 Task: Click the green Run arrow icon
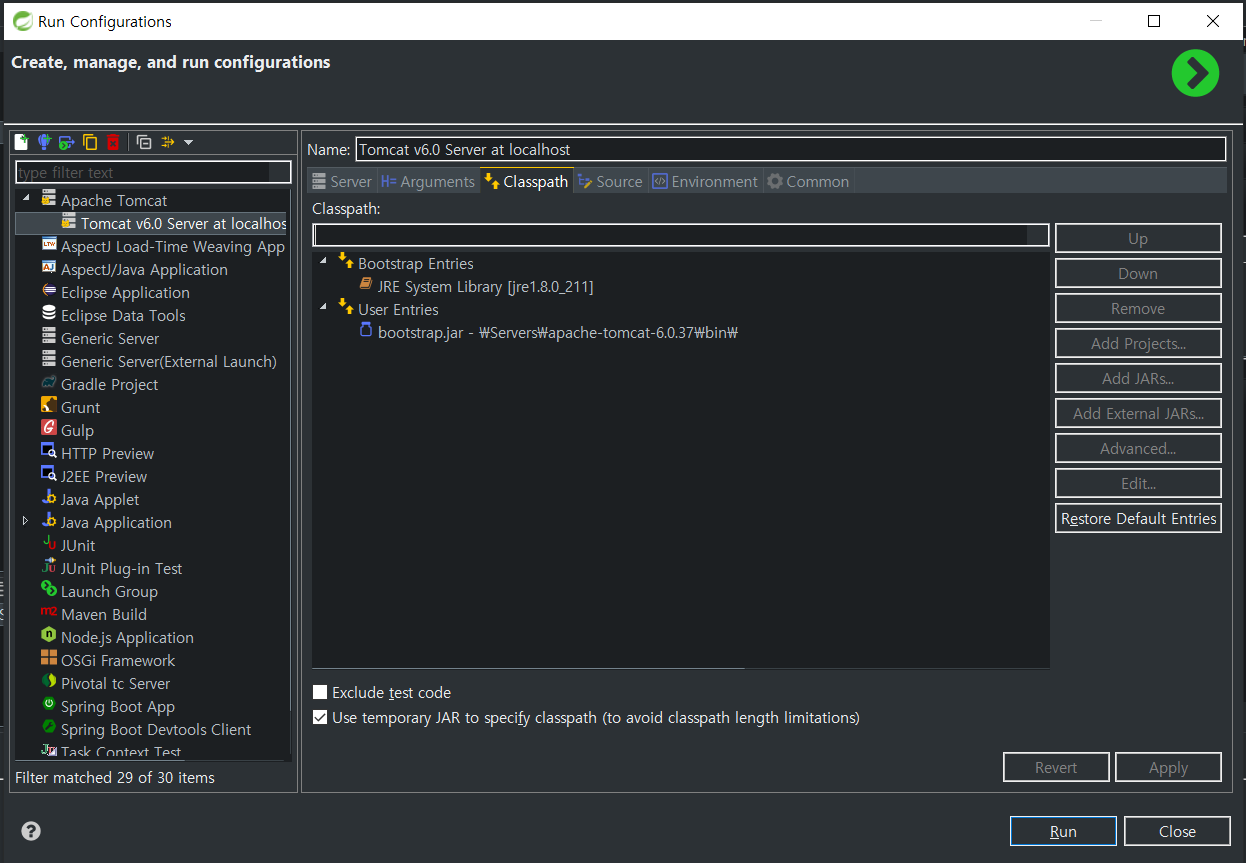tap(1195, 73)
